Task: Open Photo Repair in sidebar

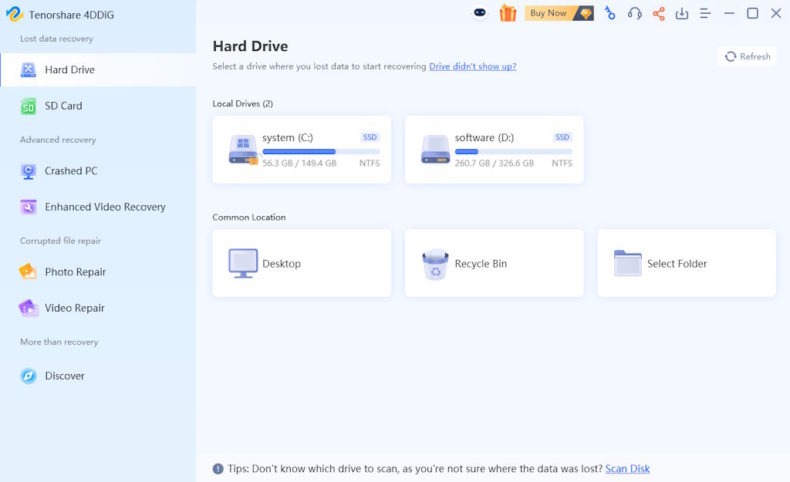Action: (x=75, y=272)
